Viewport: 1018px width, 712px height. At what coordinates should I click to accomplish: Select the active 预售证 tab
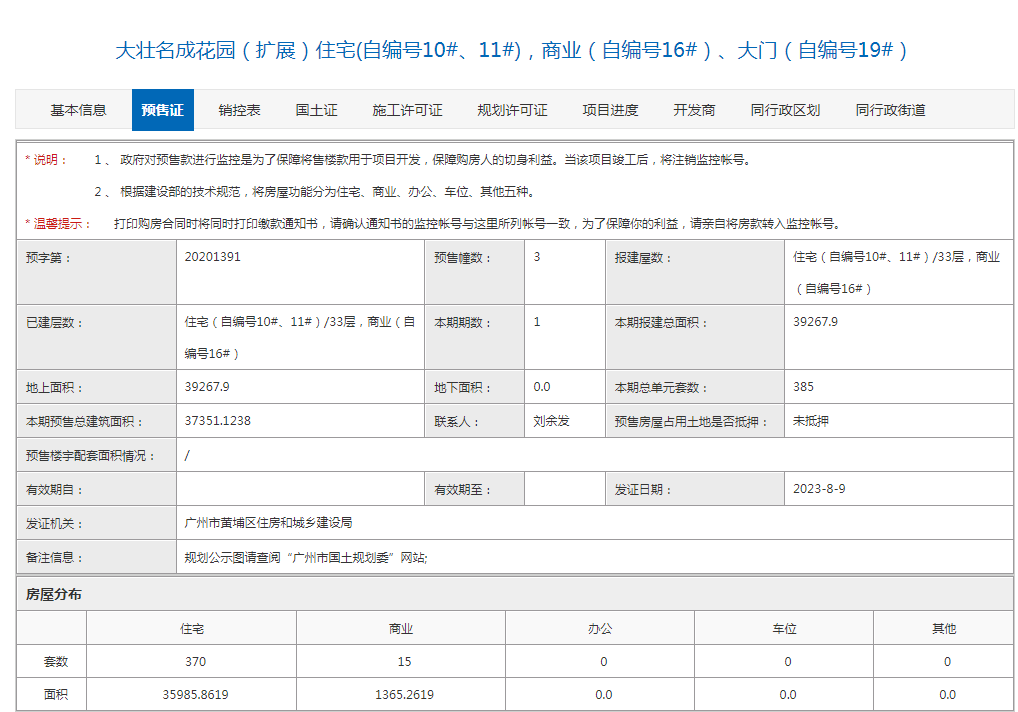162,110
